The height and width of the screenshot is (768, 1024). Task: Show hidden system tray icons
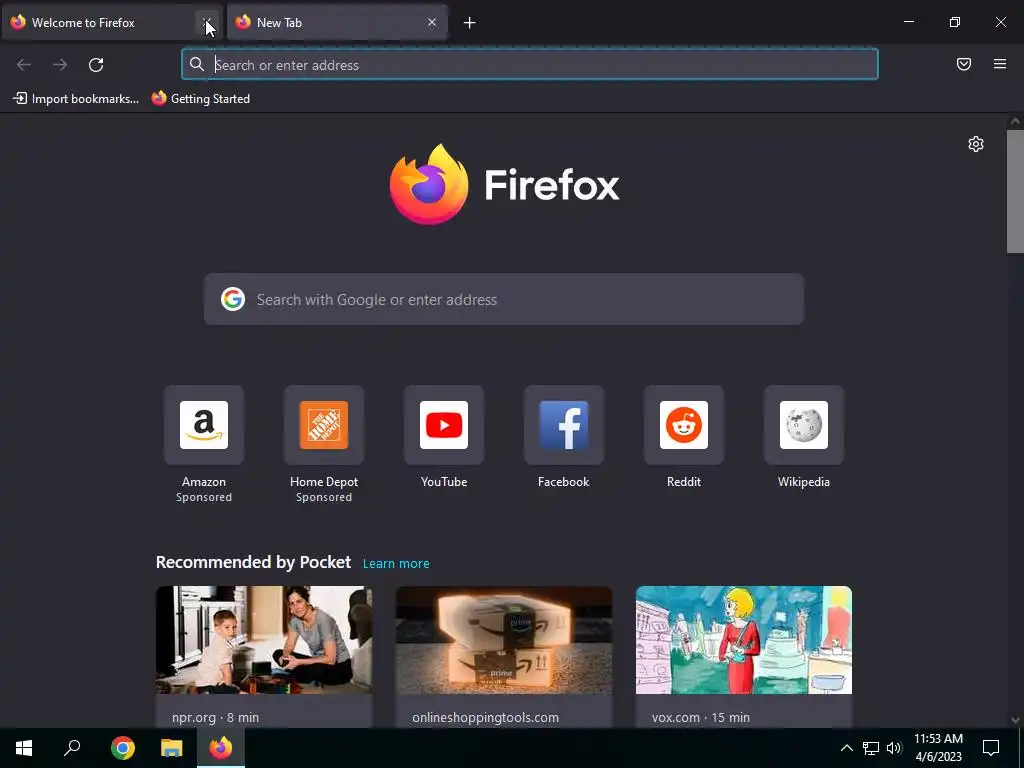tap(846, 748)
